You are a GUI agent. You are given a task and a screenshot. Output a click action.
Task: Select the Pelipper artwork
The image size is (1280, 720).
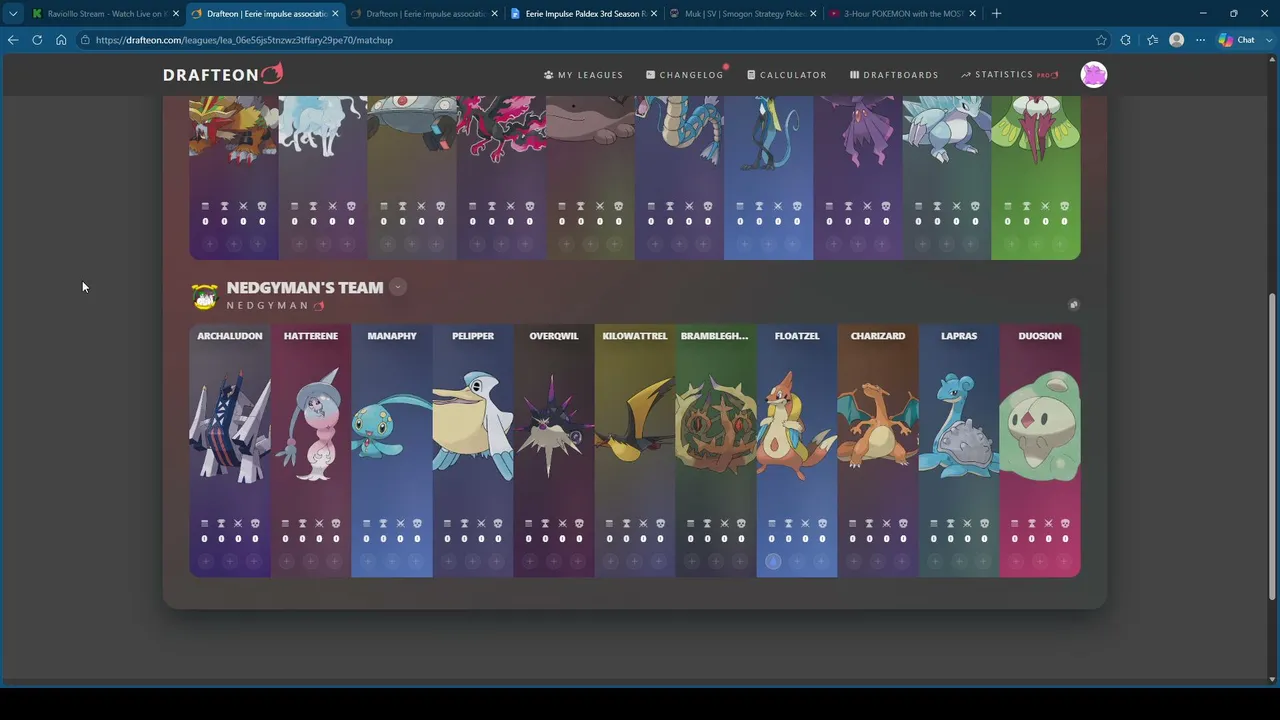click(x=473, y=428)
